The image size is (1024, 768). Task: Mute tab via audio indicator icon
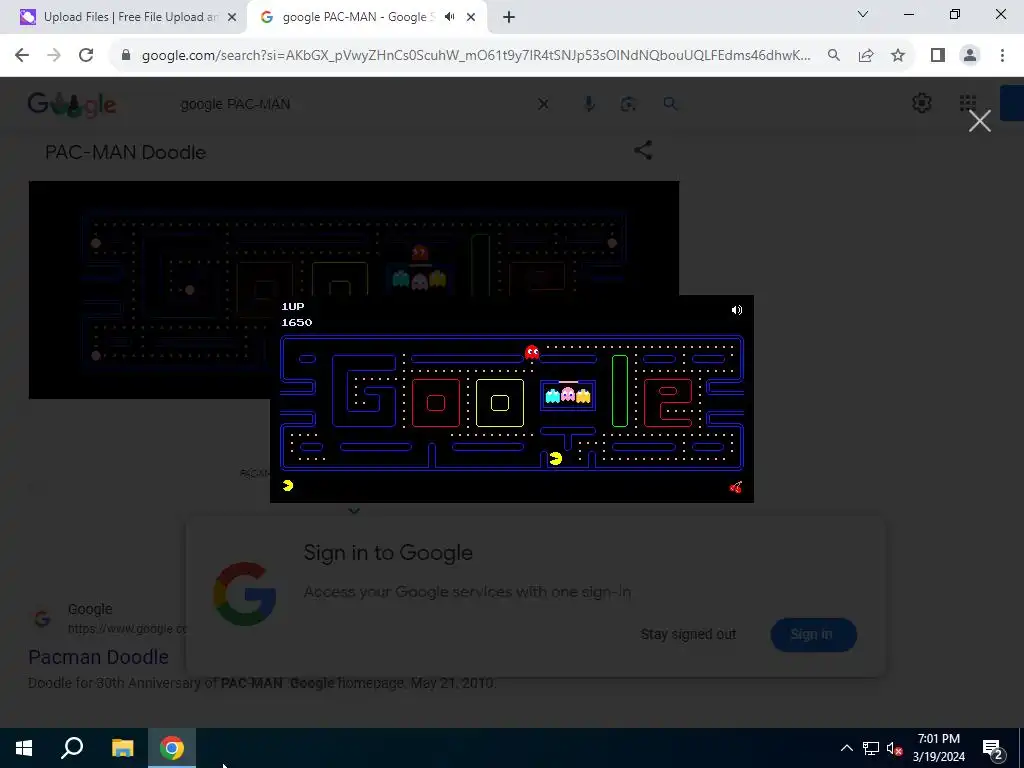coord(449,17)
